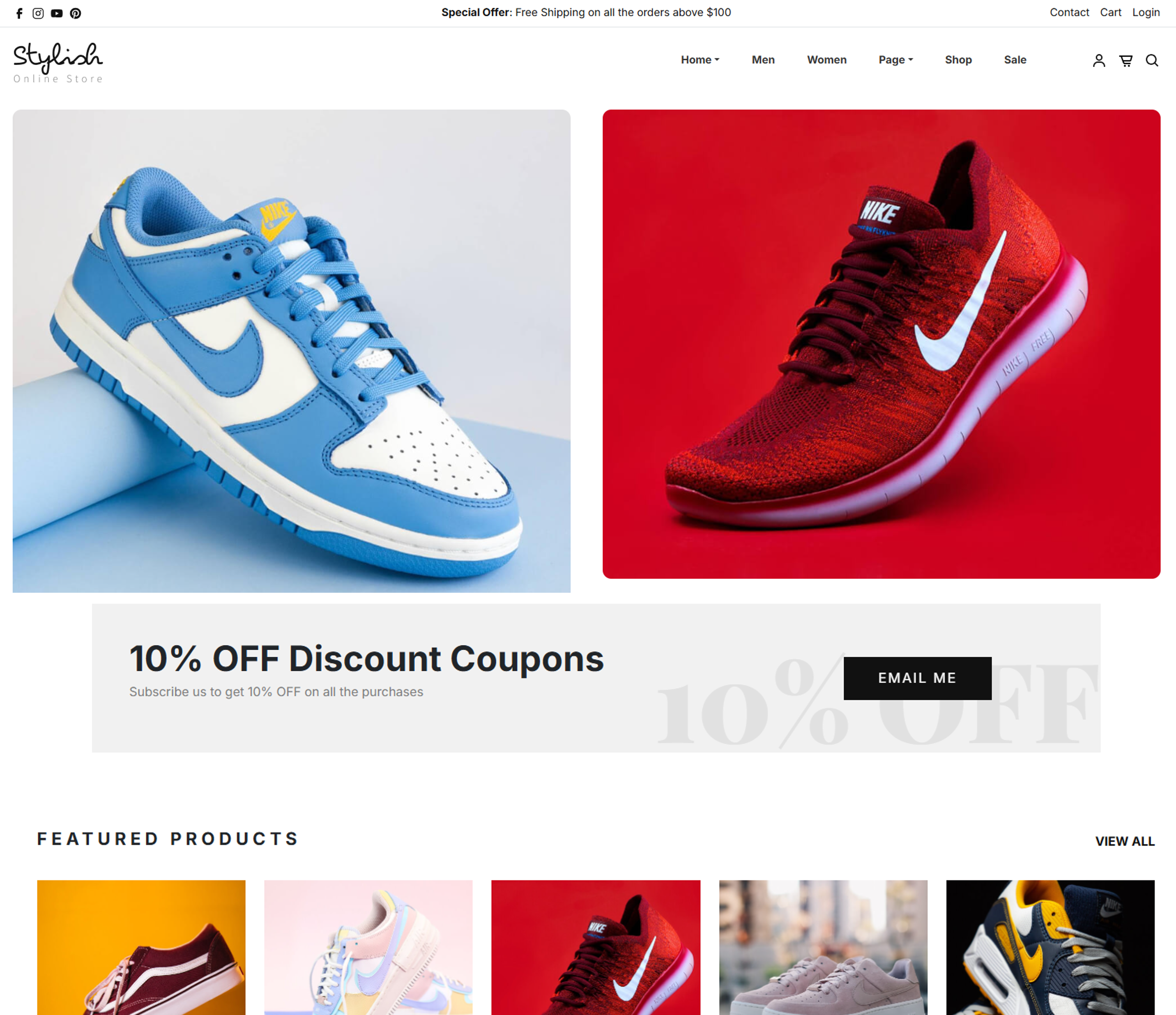
Task: Open the Contact link in top bar
Action: tap(1069, 12)
